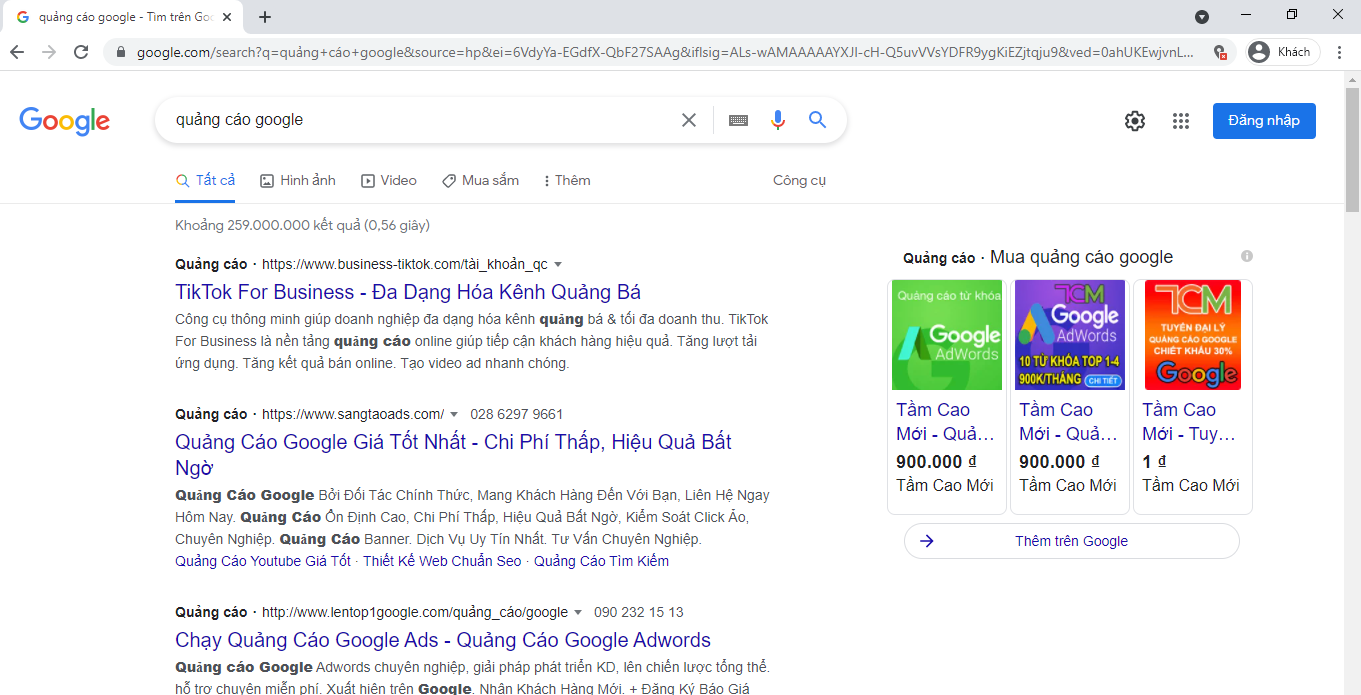Submit search using magnifier icon

pyautogui.click(x=817, y=120)
